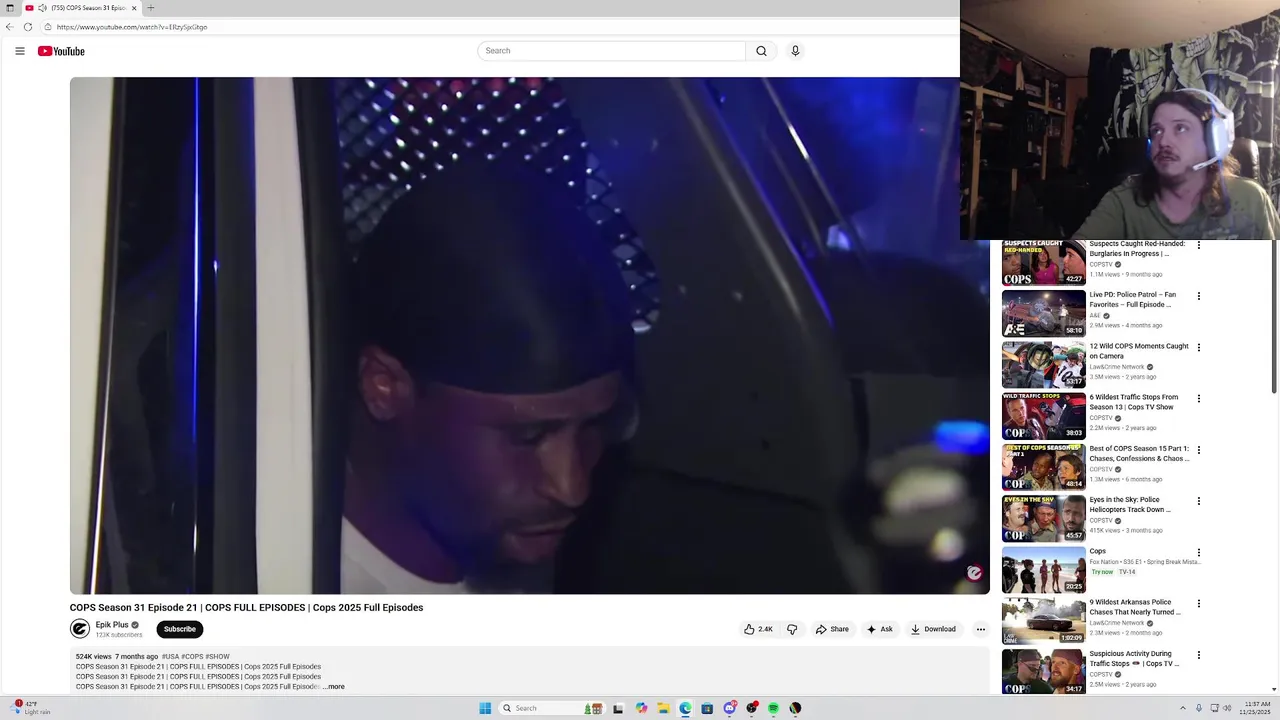This screenshot has height=720, width=1280.
Task: Open the Cops Fox Nation thumbnail
Action: [x=1043, y=569]
